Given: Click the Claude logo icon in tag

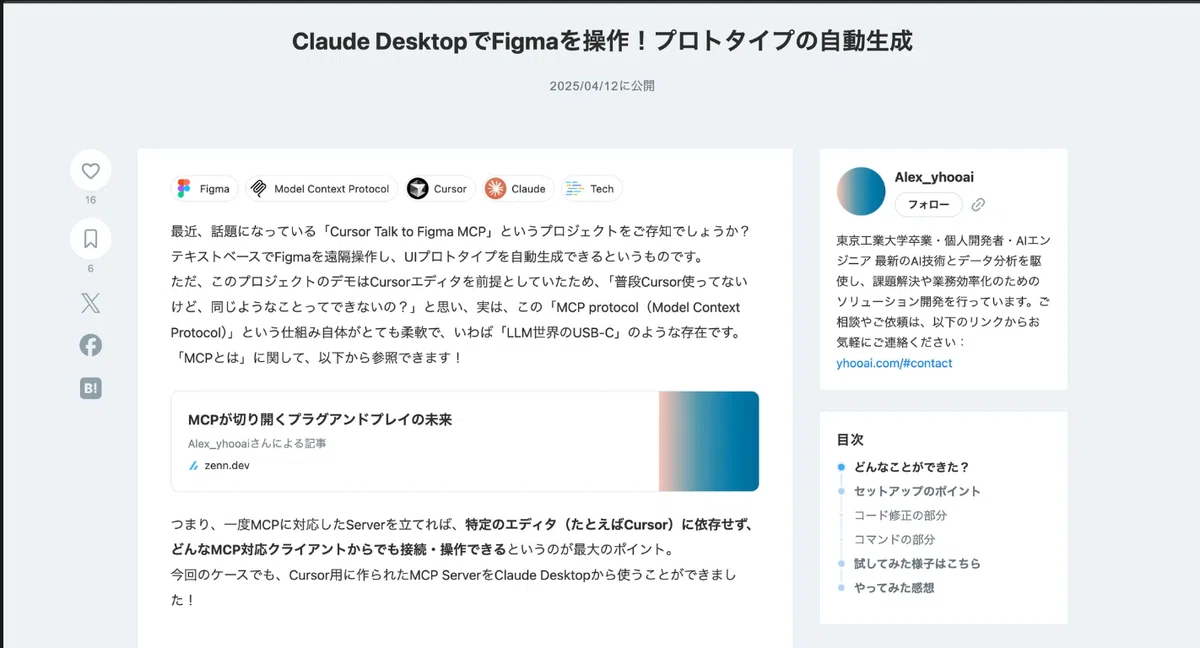Looking at the screenshot, I should pyautogui.click(x=495, y=189).
